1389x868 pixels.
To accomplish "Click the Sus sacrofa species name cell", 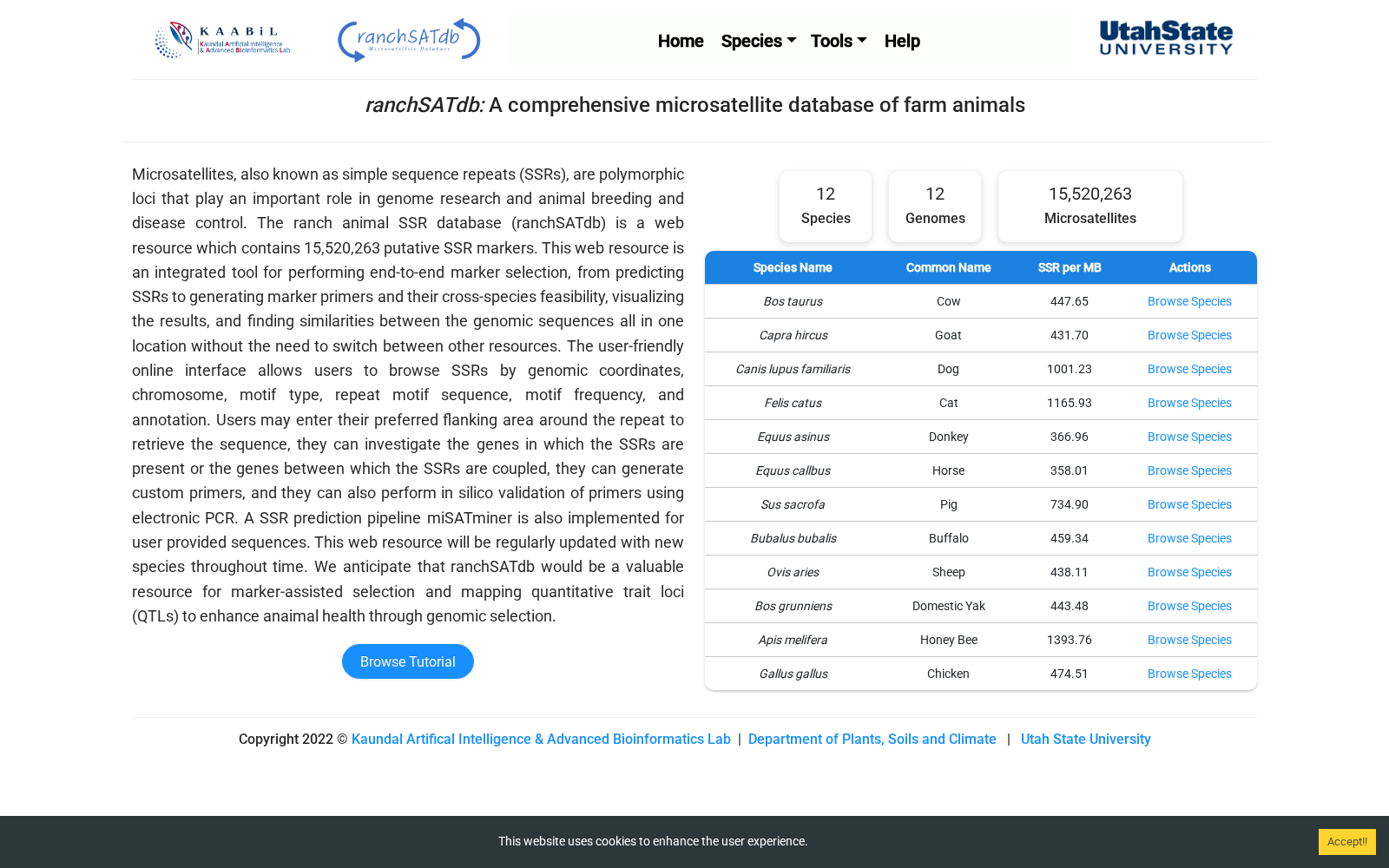I will click(793, 504).
